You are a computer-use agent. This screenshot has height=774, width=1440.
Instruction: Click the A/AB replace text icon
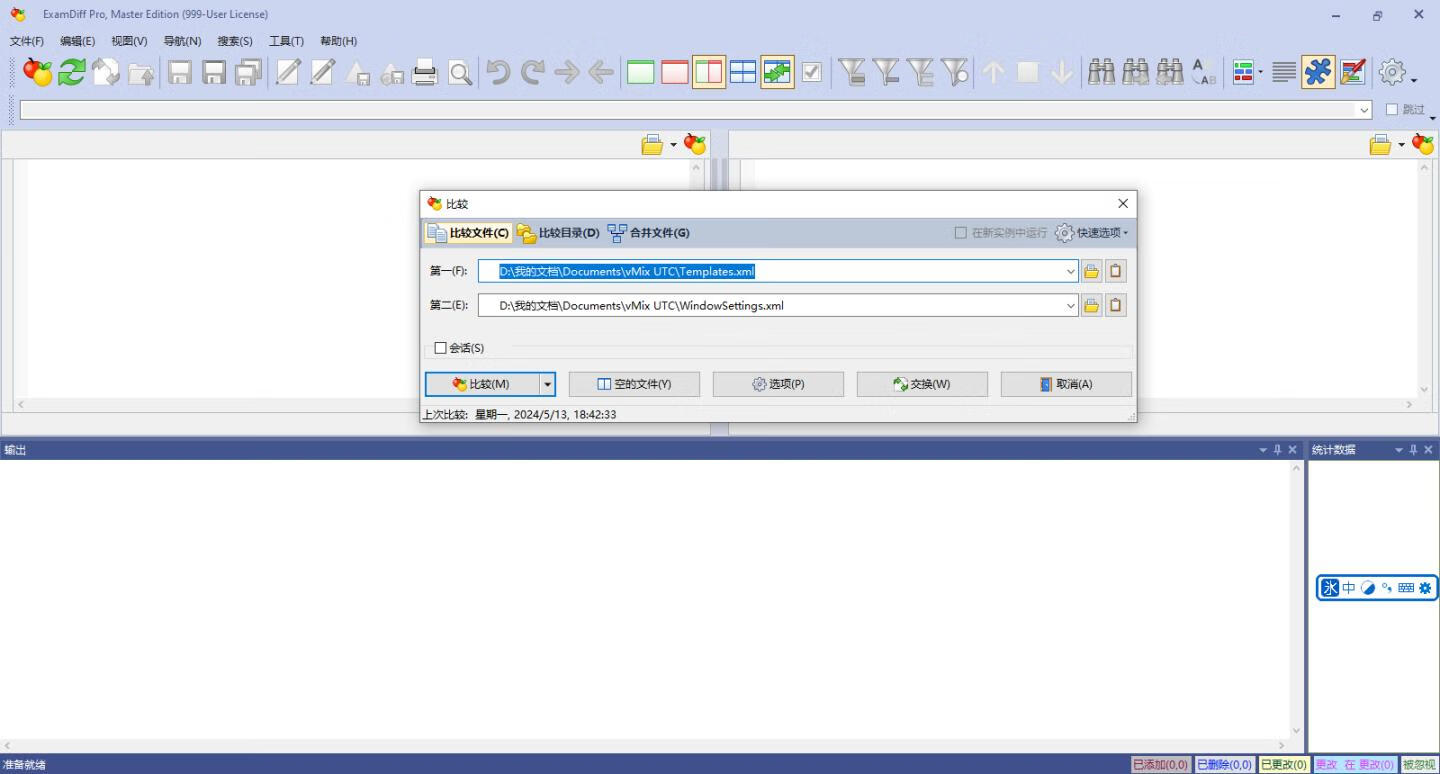coord(1204,72)
